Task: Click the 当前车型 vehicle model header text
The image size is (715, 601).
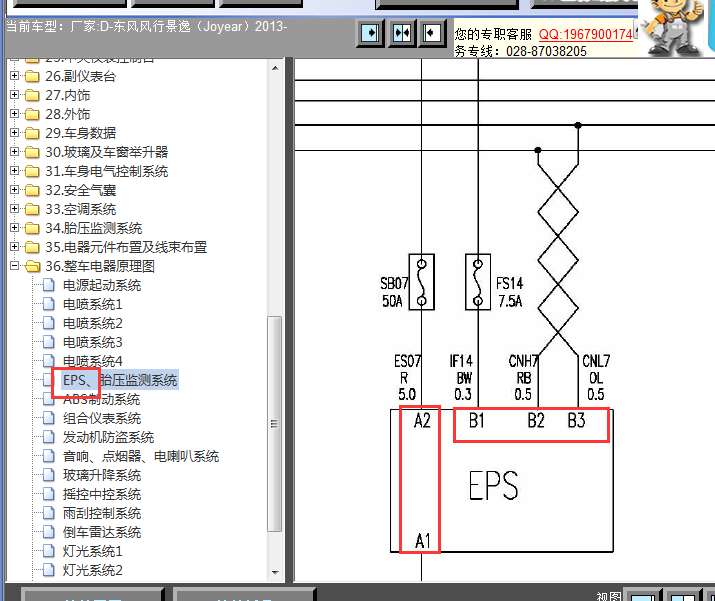Action: (x=146, y=26)
